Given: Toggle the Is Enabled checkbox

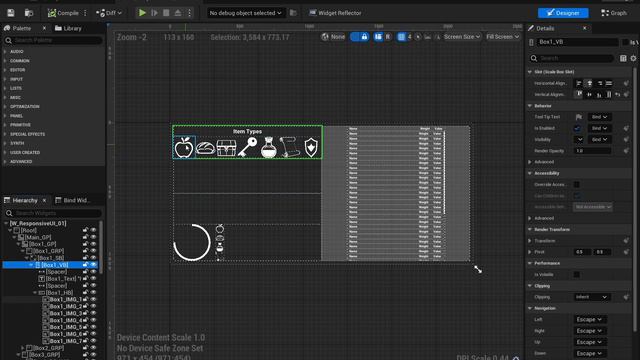Looking at the screenshot, I should [x=577, y=128].
